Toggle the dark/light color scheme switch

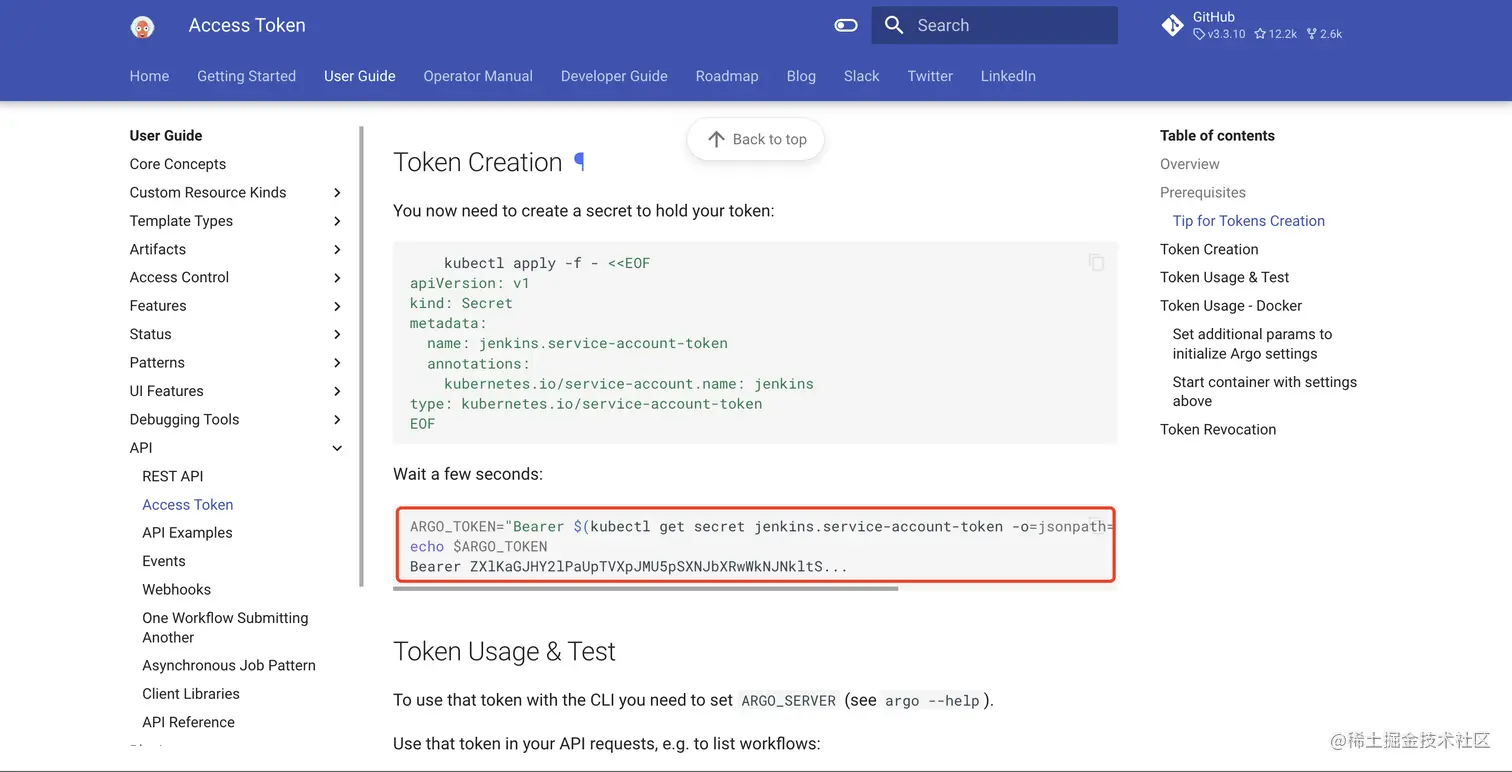click(846, 26)
